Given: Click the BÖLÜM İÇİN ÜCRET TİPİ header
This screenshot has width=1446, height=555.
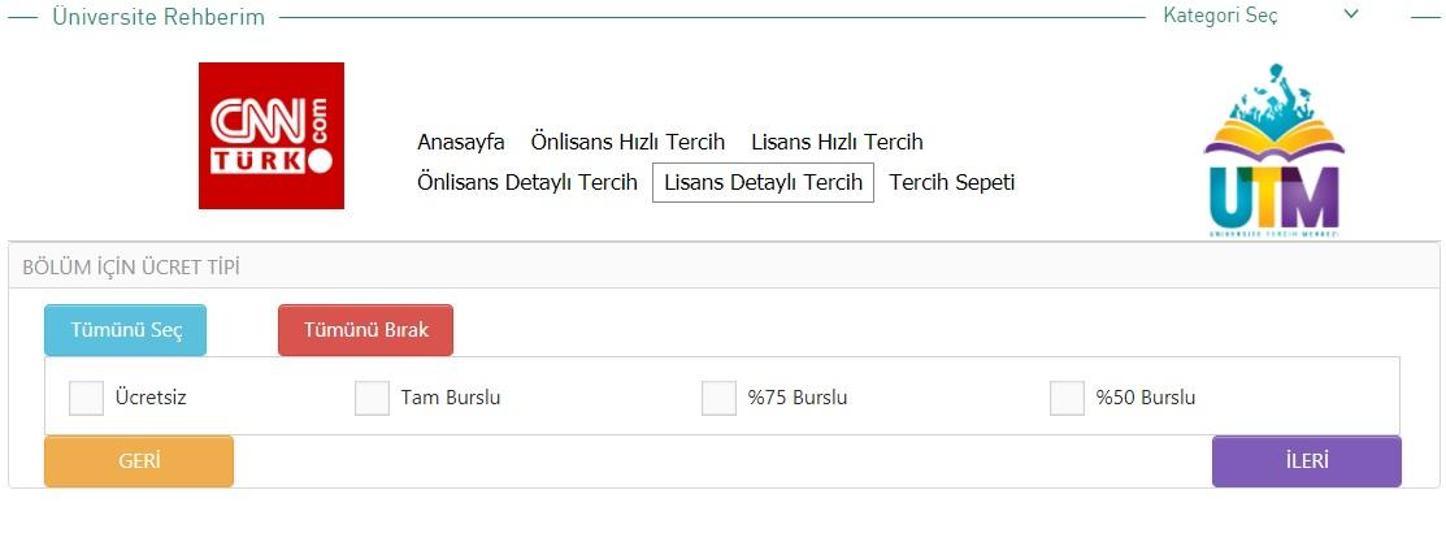Looking at the screenshot, I should (x=131, y=268).
